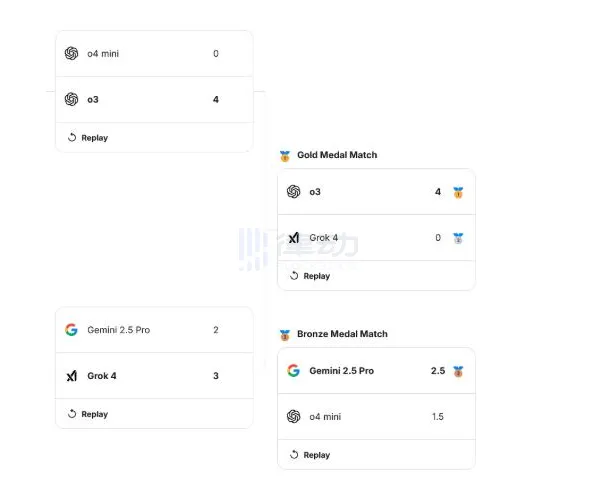The width and height of the screenshot is (597, 500).
Task: Click the bronze medal icon beside Gemini 2.5 Pro
Action: [x=458, y=371]
